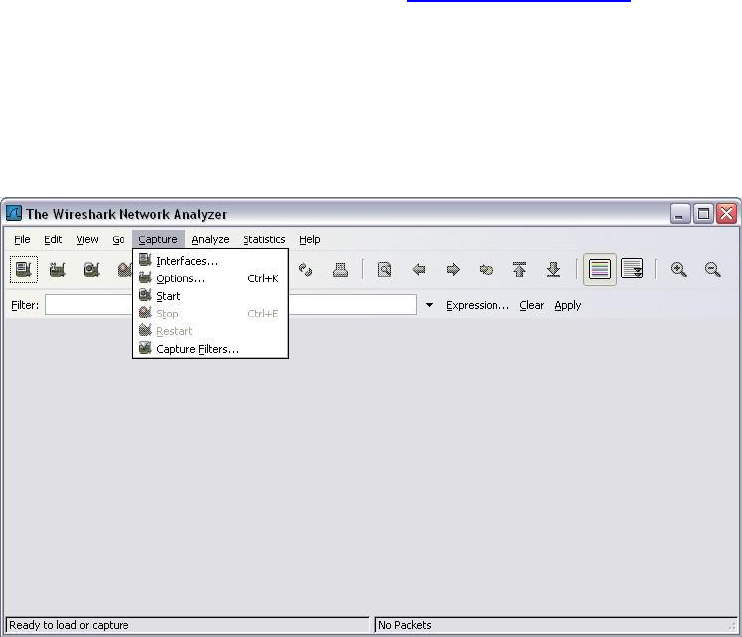
Task: Open the Analyze menu
Action: (211, 239)
